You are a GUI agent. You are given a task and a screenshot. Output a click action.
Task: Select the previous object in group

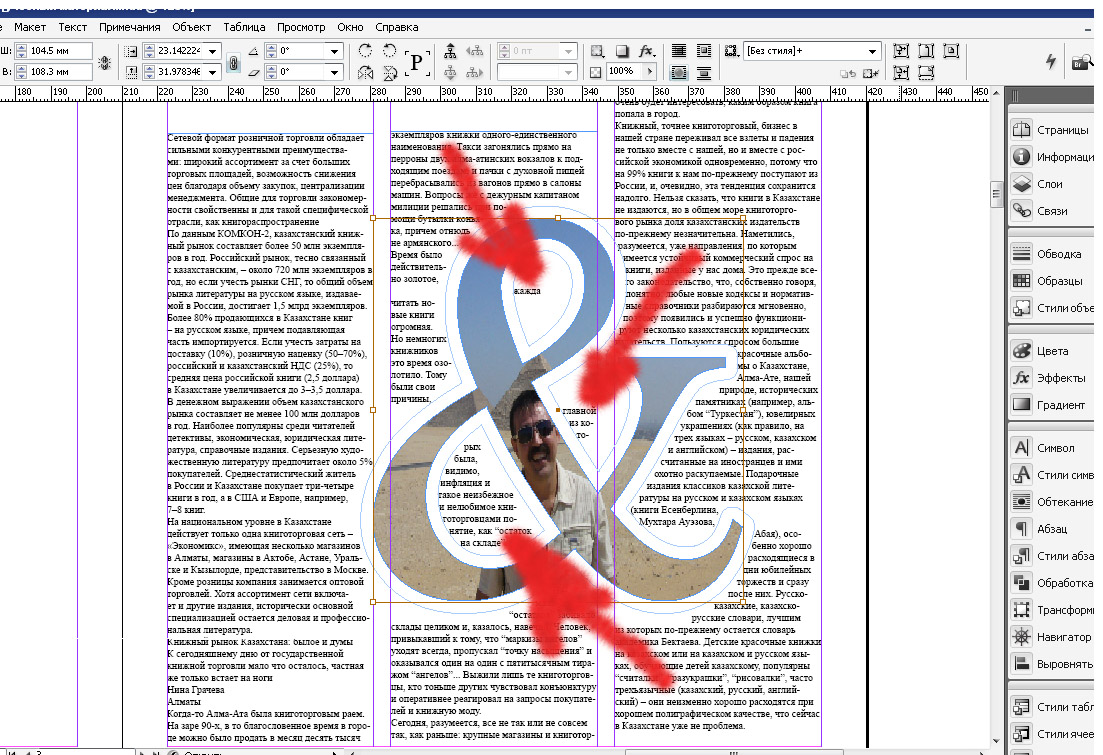tap(475, 51)
